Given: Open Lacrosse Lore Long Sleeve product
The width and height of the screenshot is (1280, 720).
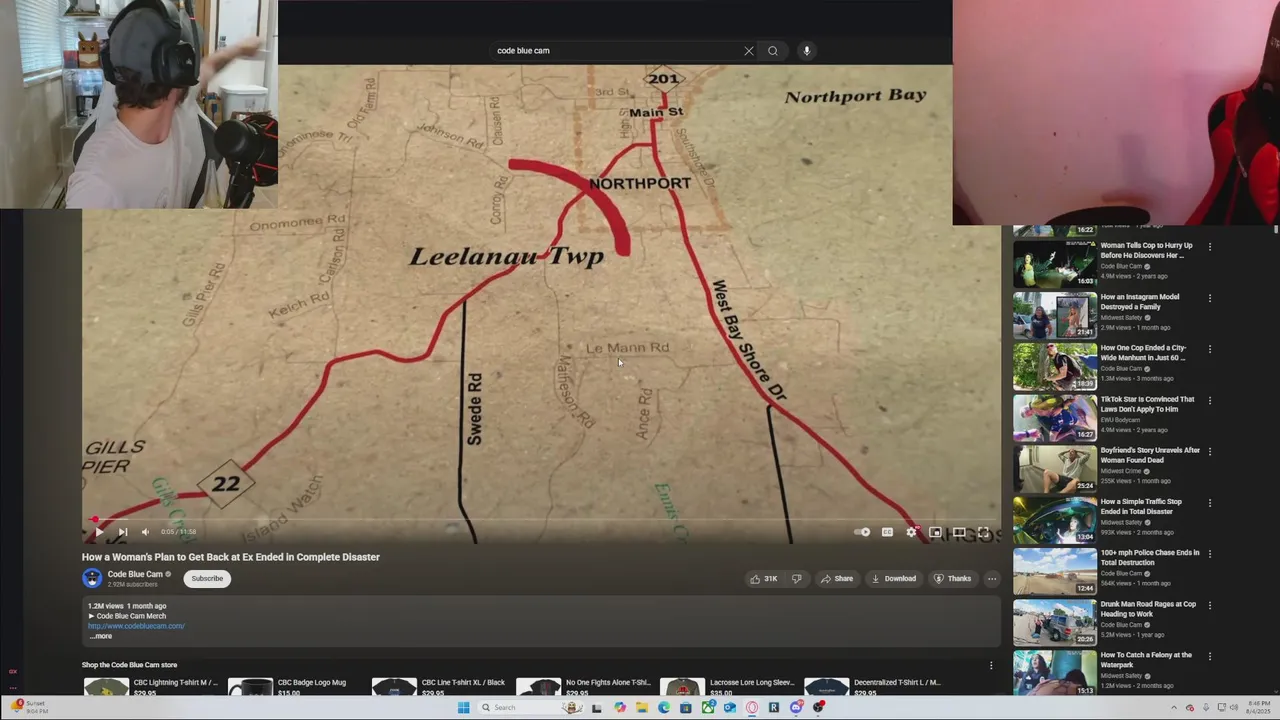Looking at the screenshot, I should [727, 686].
